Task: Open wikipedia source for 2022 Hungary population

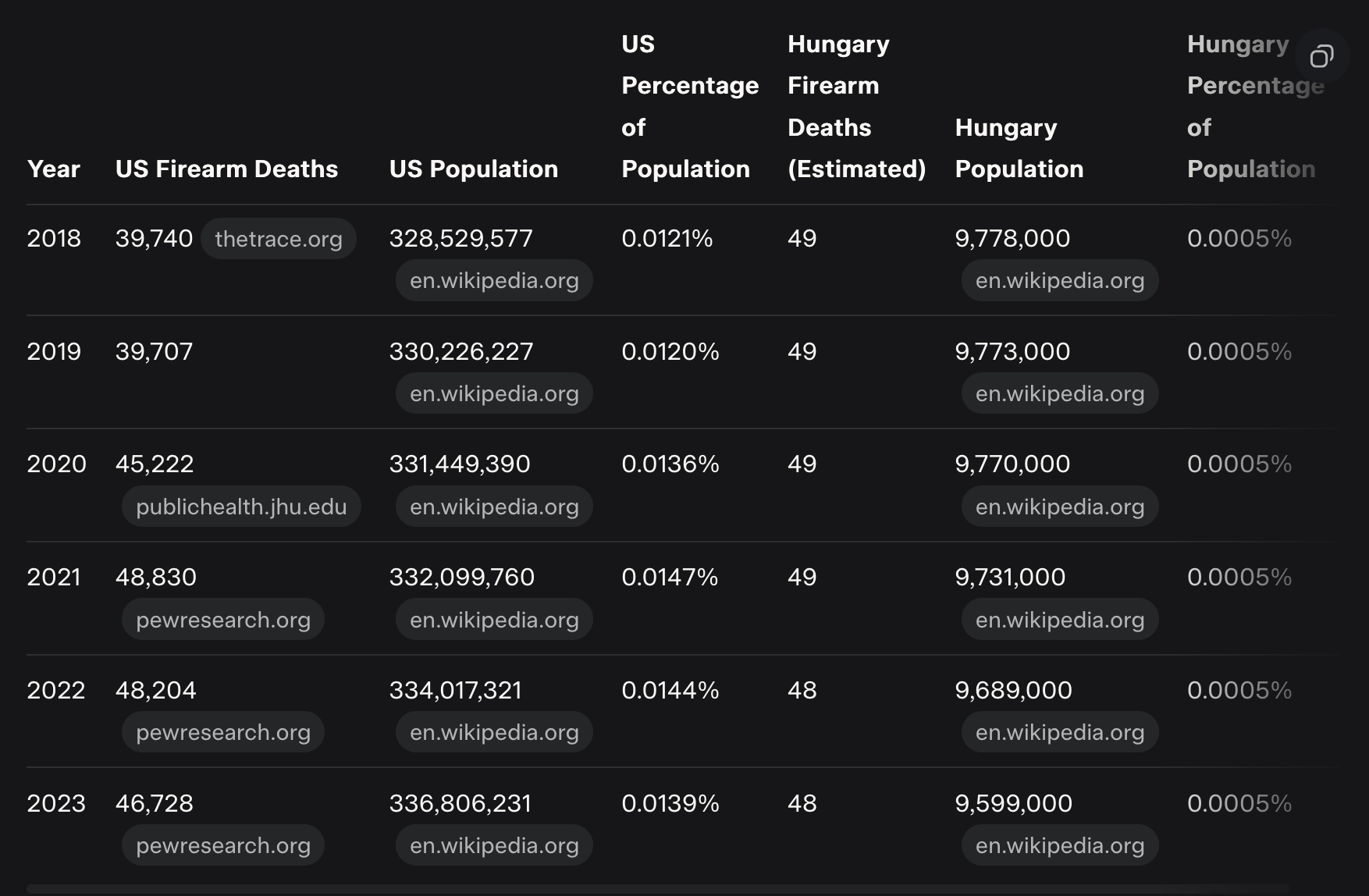Action: 1059,733
